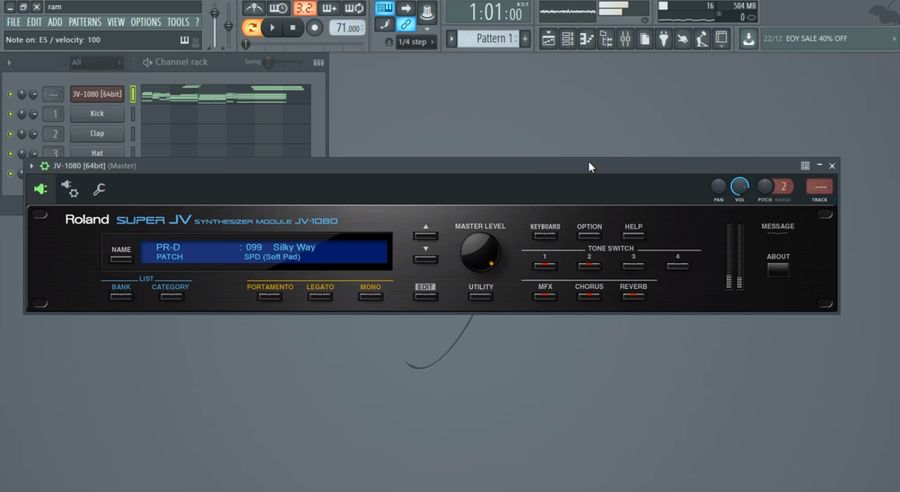This screenshot has width=900, height=492.
Task: Open the Channel rack options menu arrow
Action: (9, 62)
